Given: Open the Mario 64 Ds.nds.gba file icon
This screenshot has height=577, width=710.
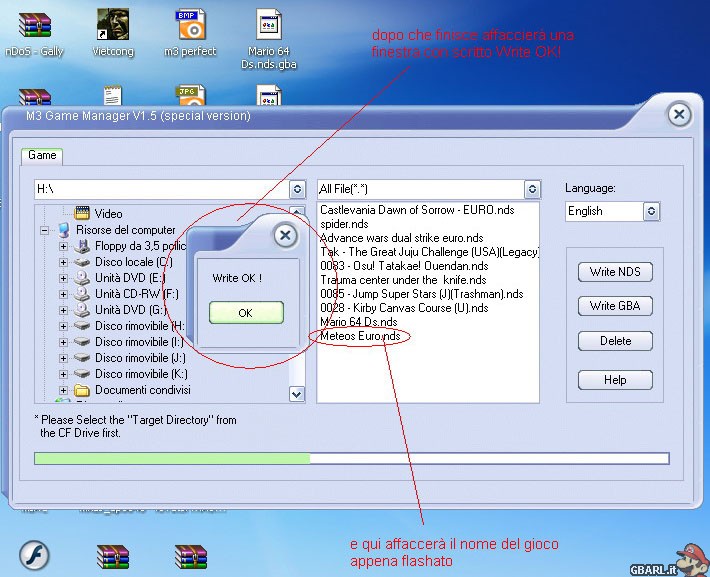Looking at the screenshot, I should (x=269, y=24).
